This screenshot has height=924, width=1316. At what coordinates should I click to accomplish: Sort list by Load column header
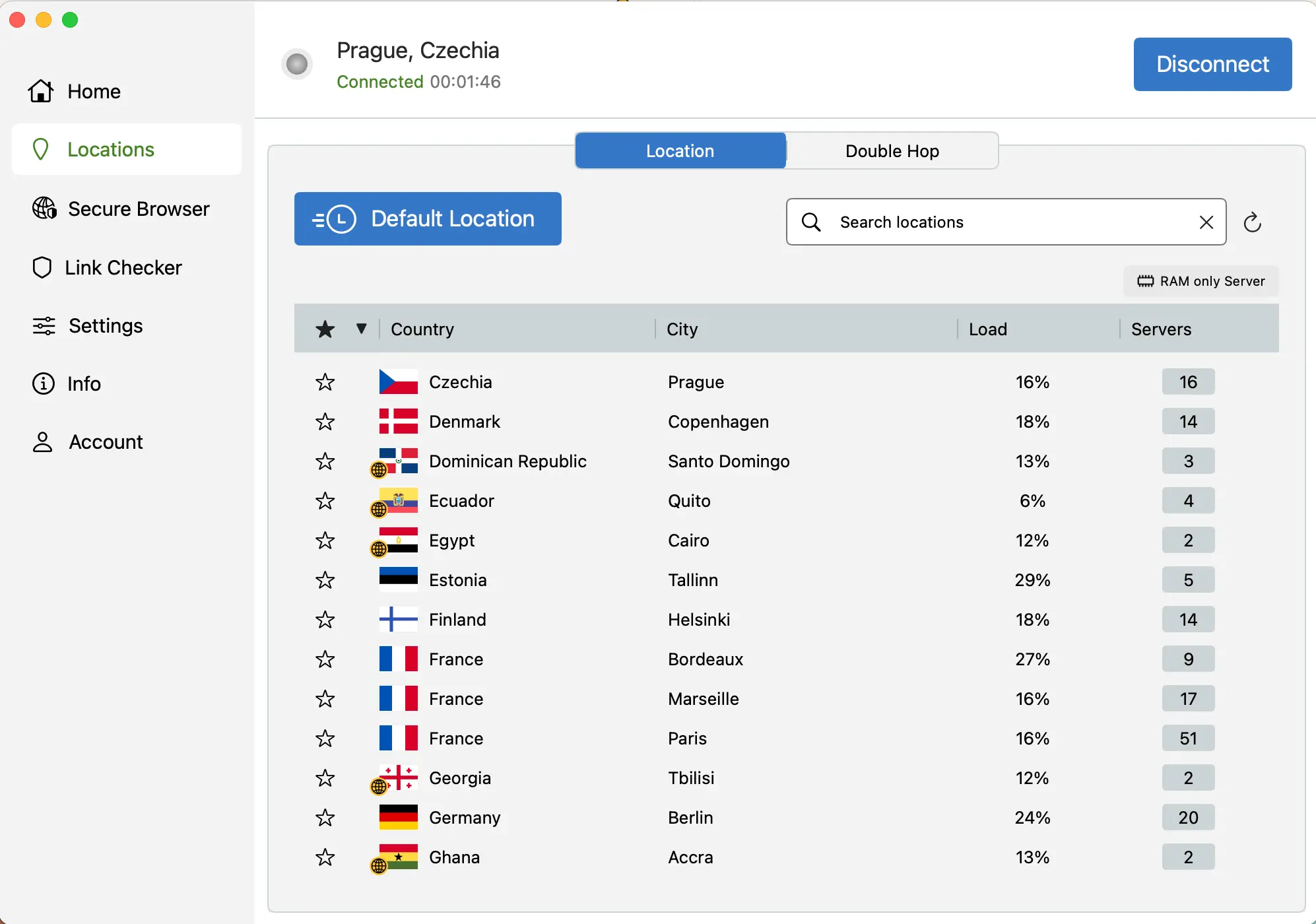(987, 329)
